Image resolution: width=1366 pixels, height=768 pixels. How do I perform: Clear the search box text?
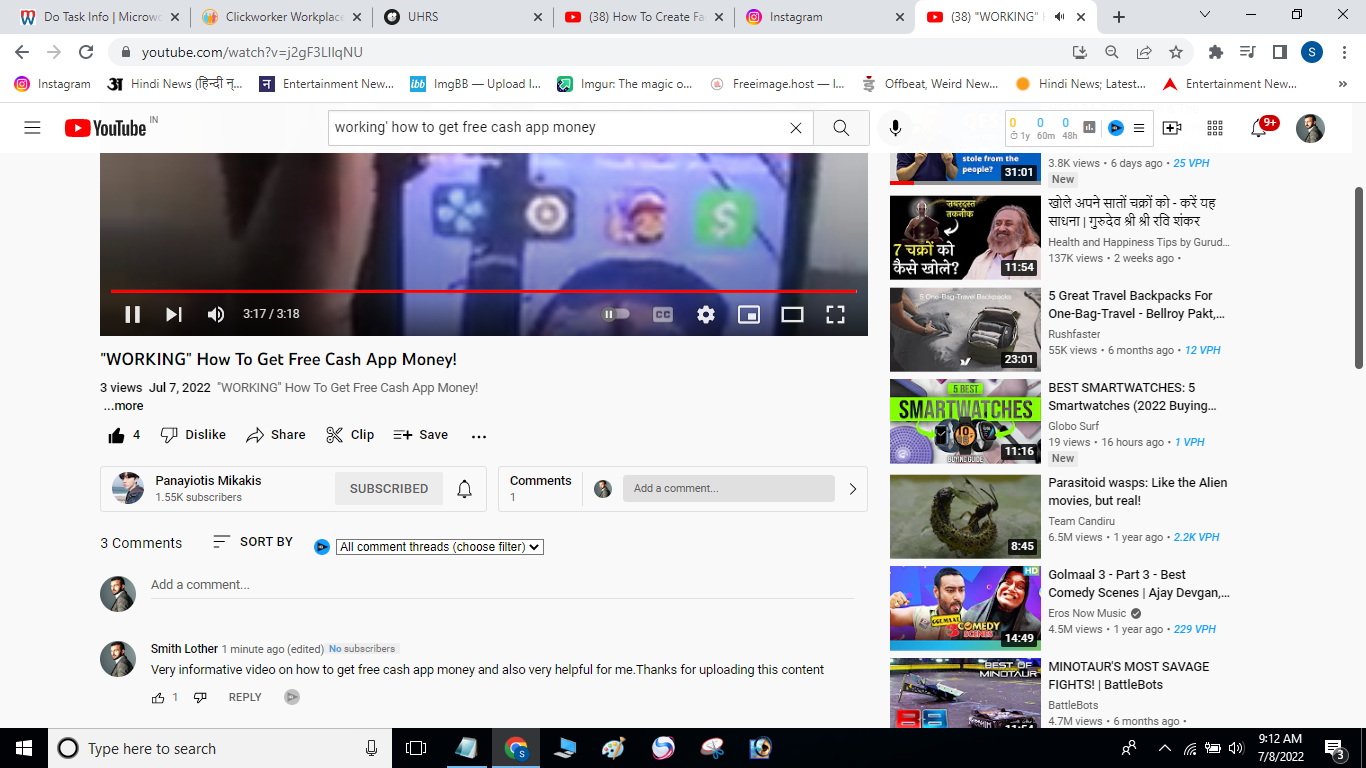pyautogui.click(x=796, y=128)
